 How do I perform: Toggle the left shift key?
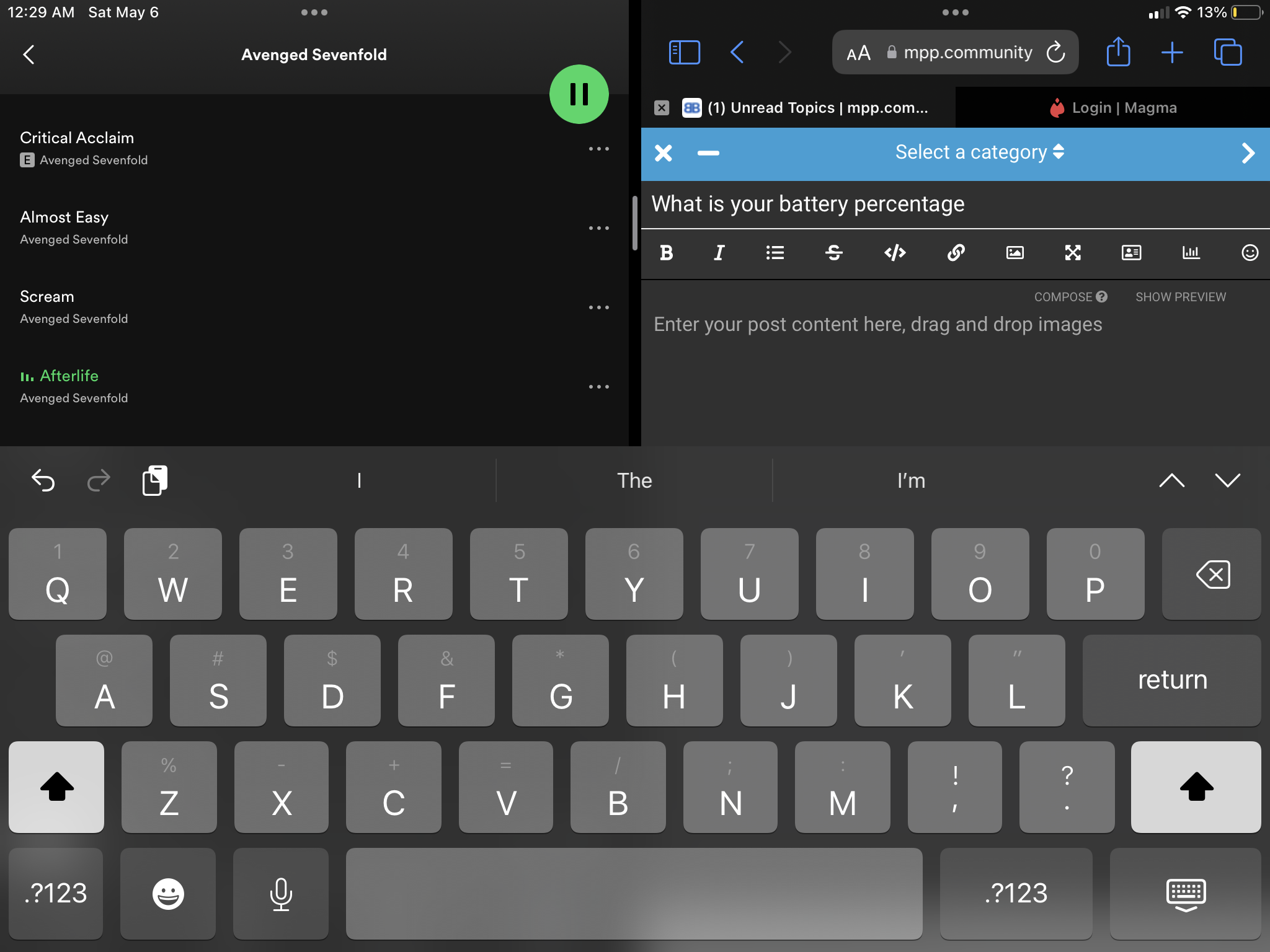click(x=56, y=787)
